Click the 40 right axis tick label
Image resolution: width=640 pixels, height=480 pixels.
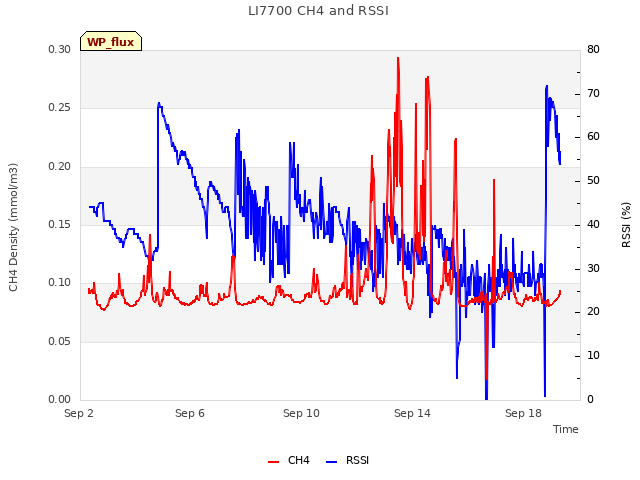[x=593, y=224]
